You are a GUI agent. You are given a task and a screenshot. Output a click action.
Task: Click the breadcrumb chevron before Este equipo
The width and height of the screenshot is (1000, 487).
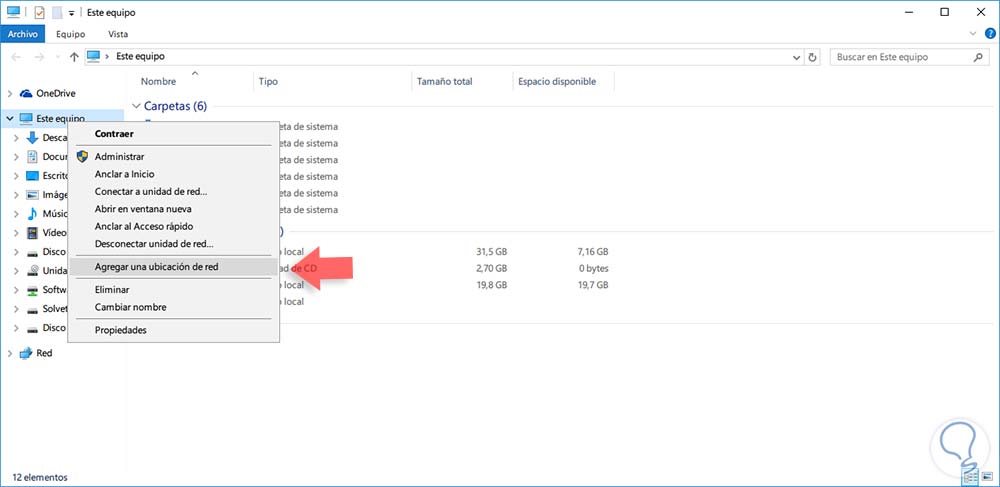coord(108,57)
